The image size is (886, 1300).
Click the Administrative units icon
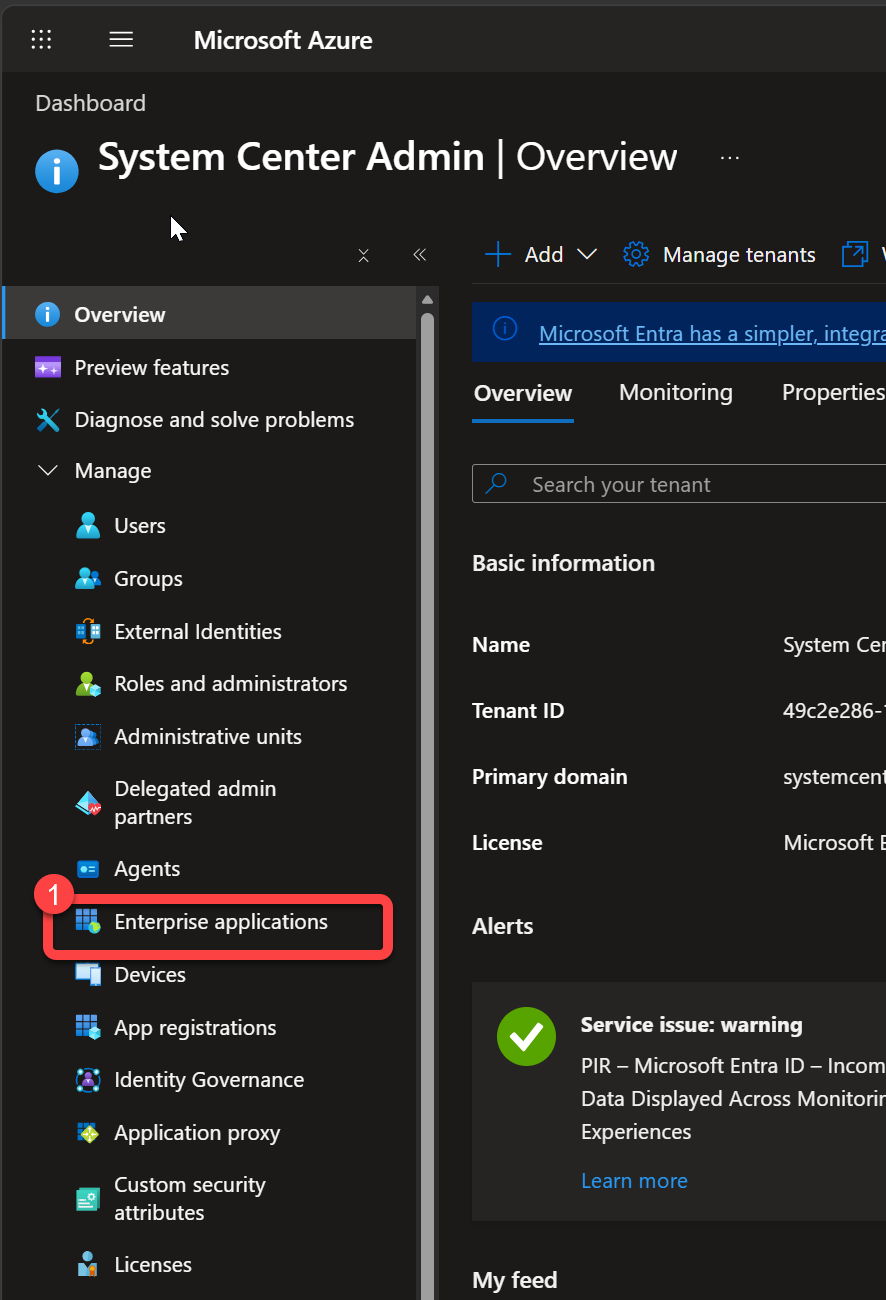88,737
